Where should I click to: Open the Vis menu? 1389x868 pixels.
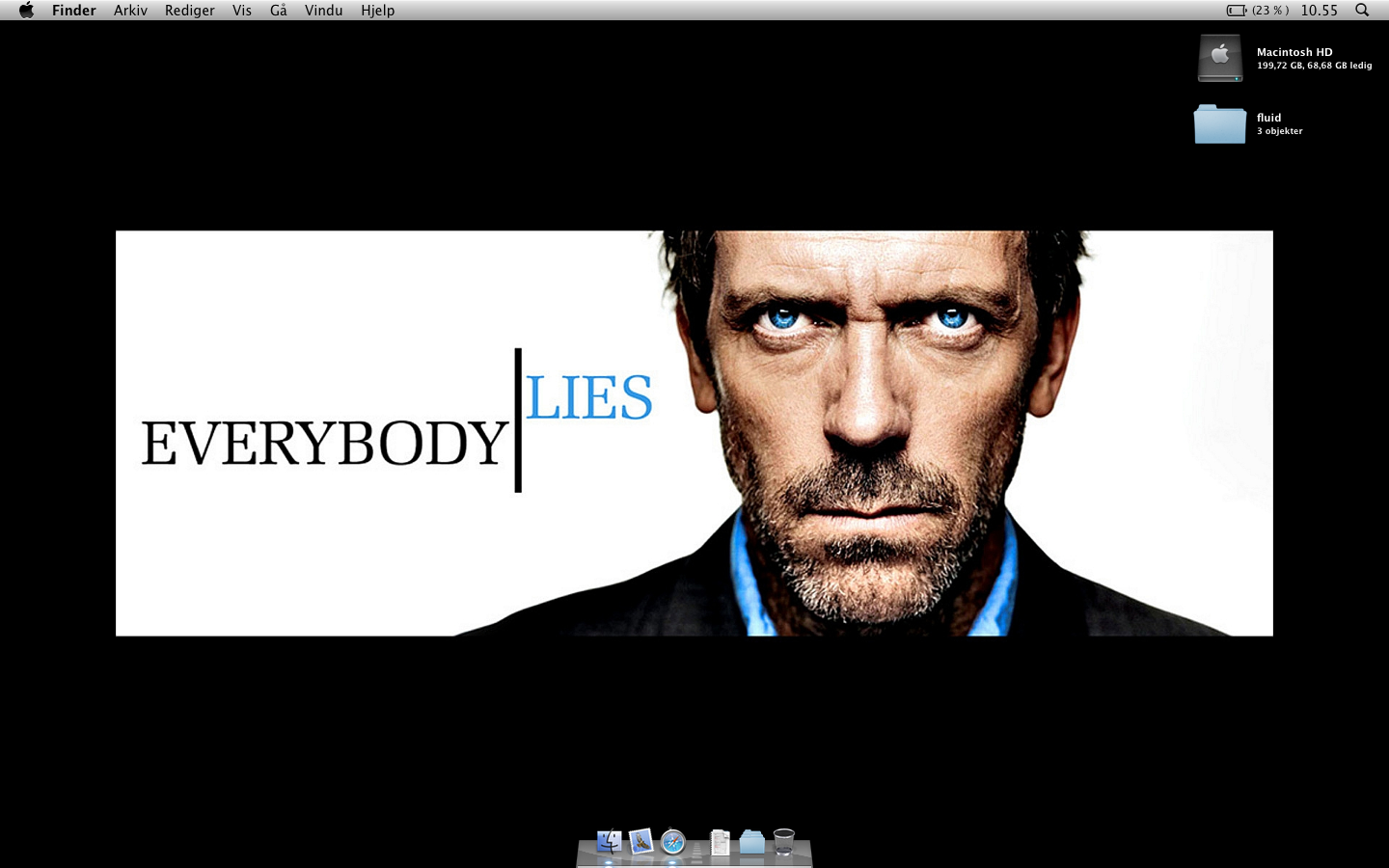pyautogui.click(x=242, y=10)
